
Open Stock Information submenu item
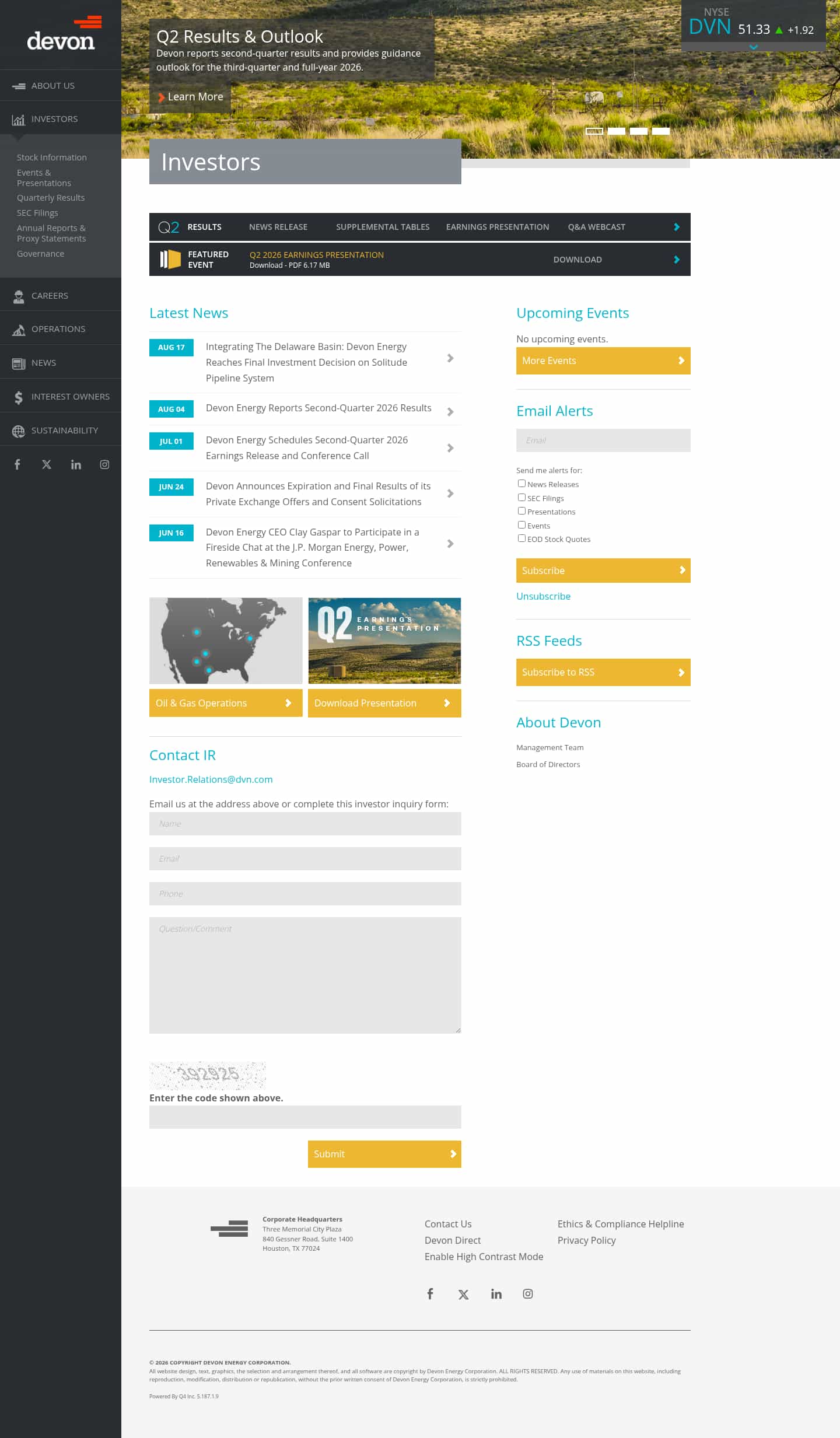51,158
